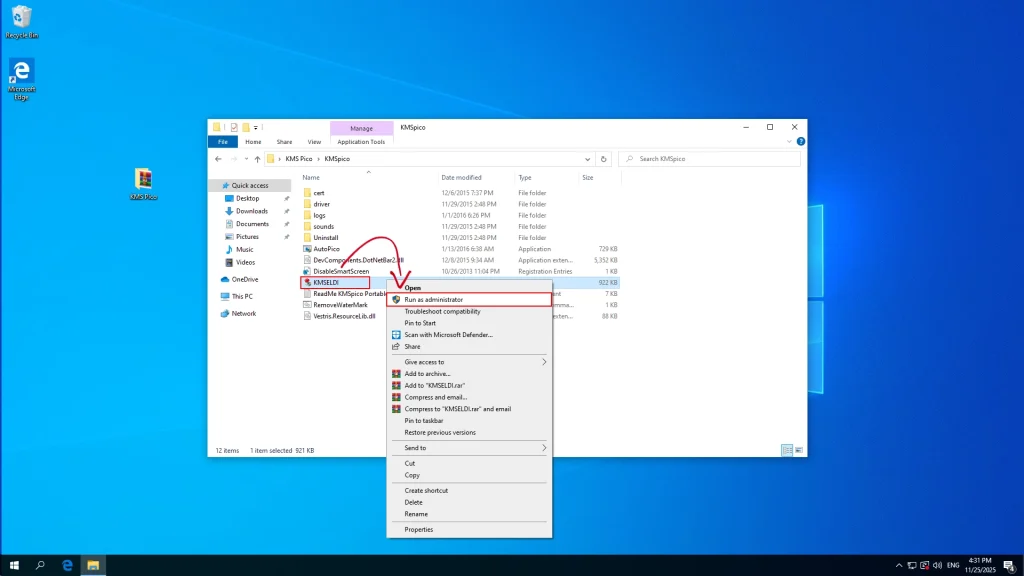Open the AutoPico application
This screenshot has height=576, width=1024.
(323, 248)
